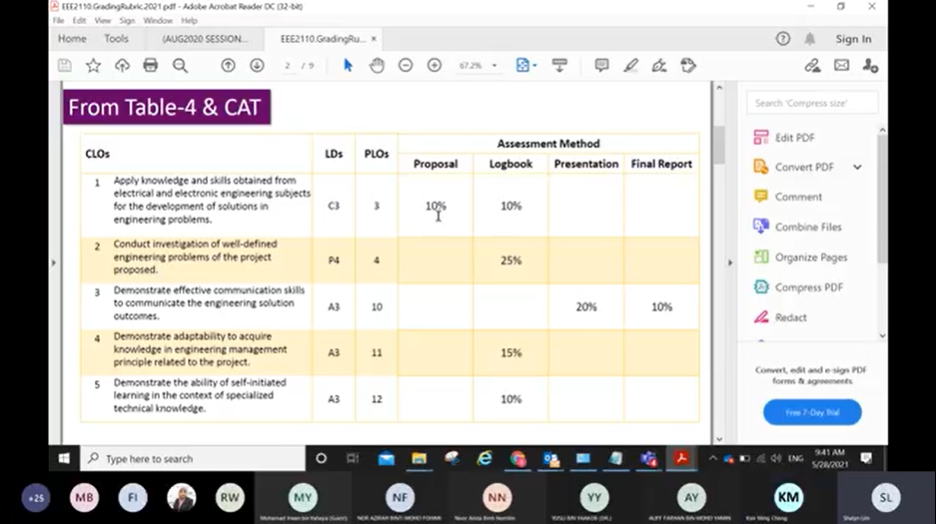Screen dimensions: 936x524
Task: Open Google Chrome from the taskbar
Action: click(x=518, y=458)
